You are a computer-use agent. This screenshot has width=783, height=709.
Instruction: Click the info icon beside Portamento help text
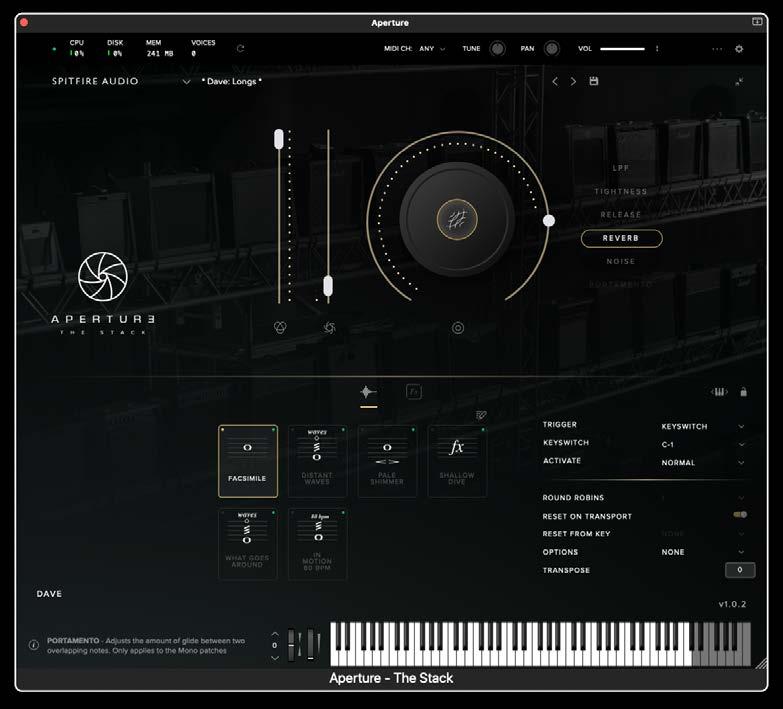pos(34,645)
